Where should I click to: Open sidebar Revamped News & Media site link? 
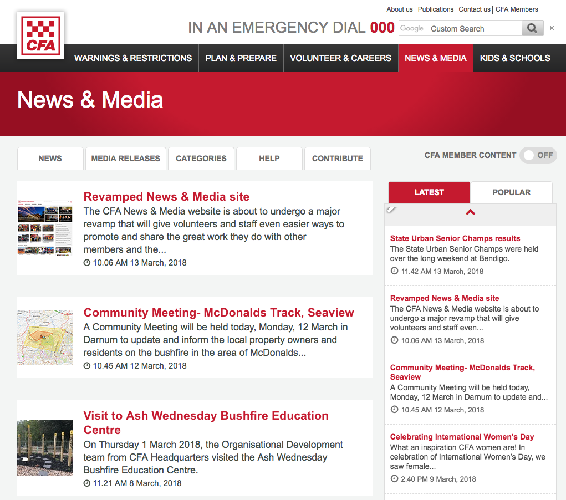click(x=444, y=298)
